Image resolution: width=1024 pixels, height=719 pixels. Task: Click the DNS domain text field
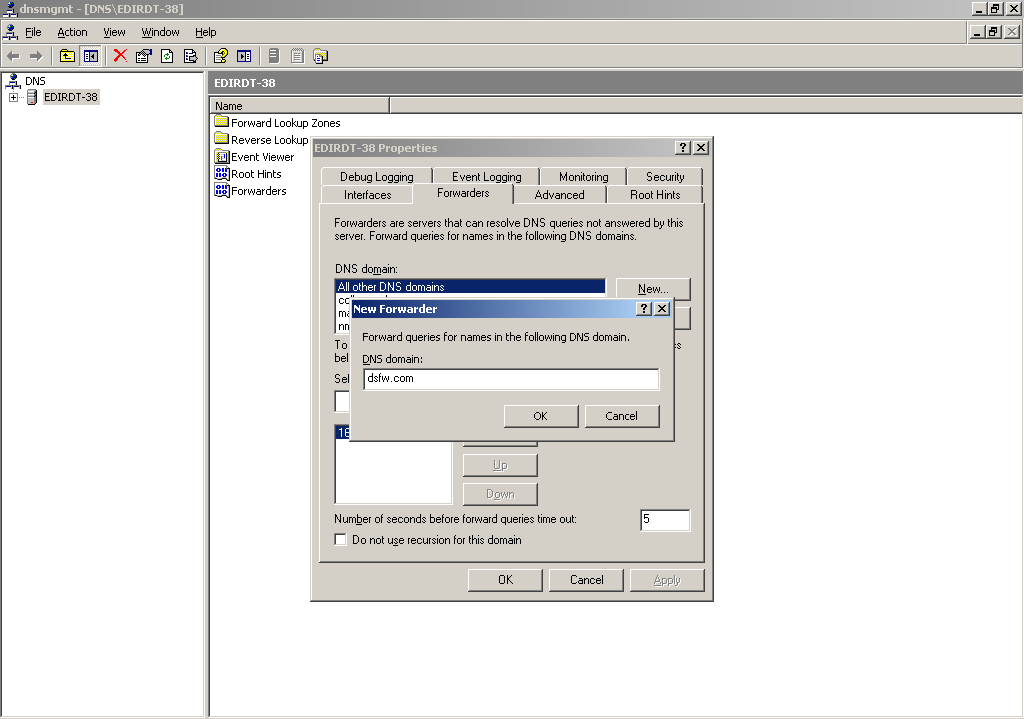[x=510, y=379]
